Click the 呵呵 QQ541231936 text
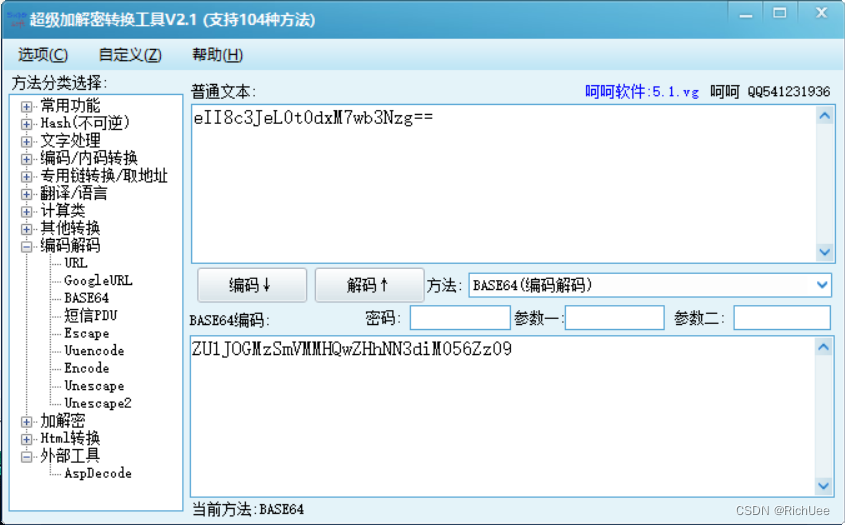The image size is (845, 525). click(x=770, y=92)
